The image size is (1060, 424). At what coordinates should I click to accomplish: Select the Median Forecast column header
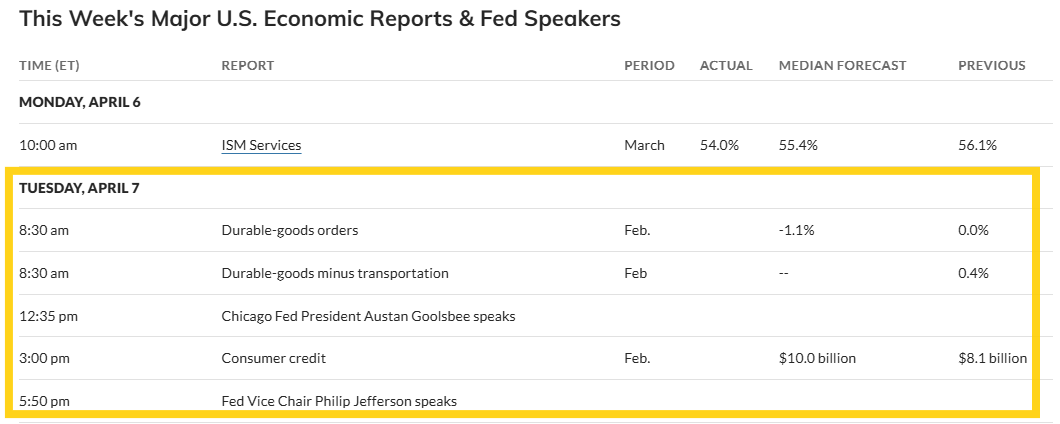tap(842, 66)
